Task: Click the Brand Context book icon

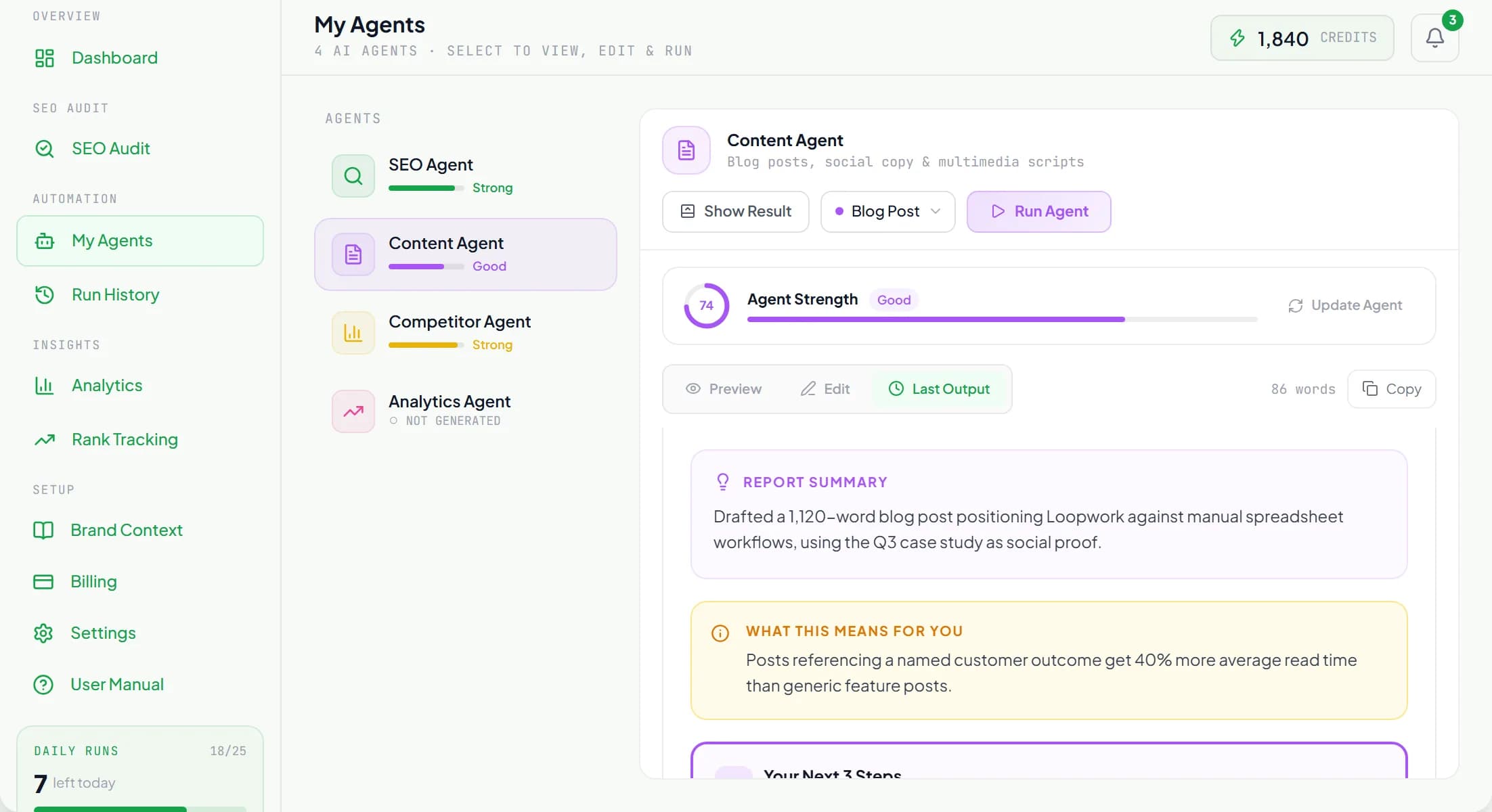Action: click(x=43, y=531)
